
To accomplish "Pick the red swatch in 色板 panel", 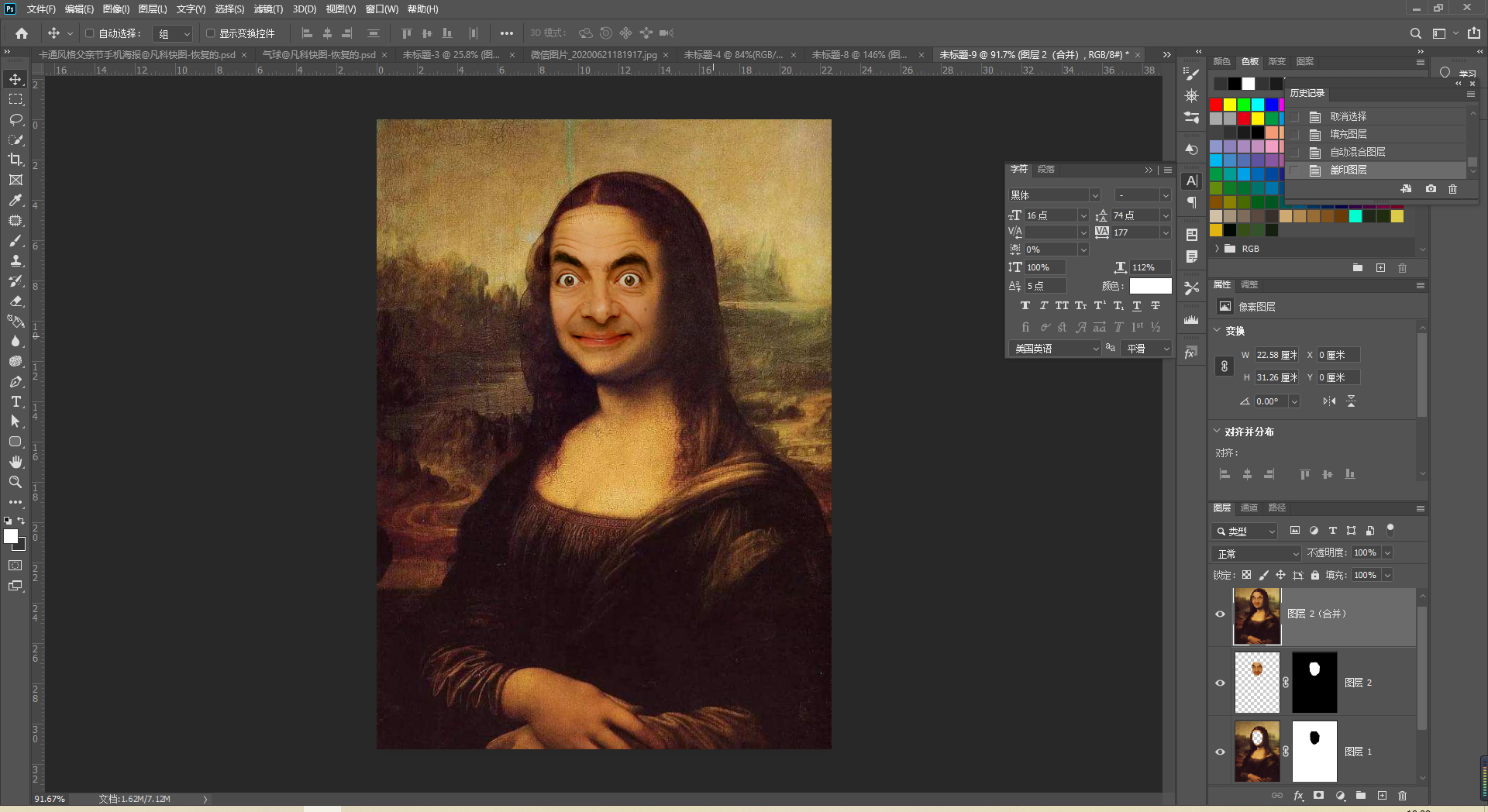I will (x=1216, y=105).
